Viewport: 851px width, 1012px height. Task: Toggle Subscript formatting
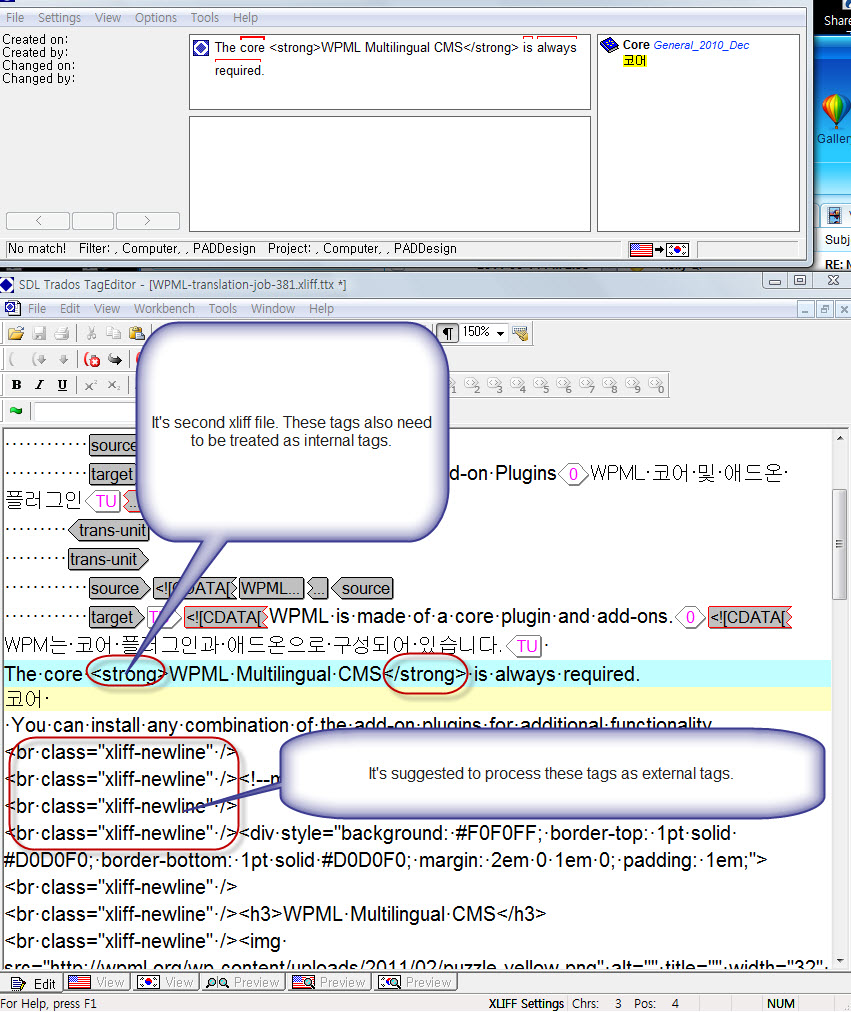click(x=114, y=385)
